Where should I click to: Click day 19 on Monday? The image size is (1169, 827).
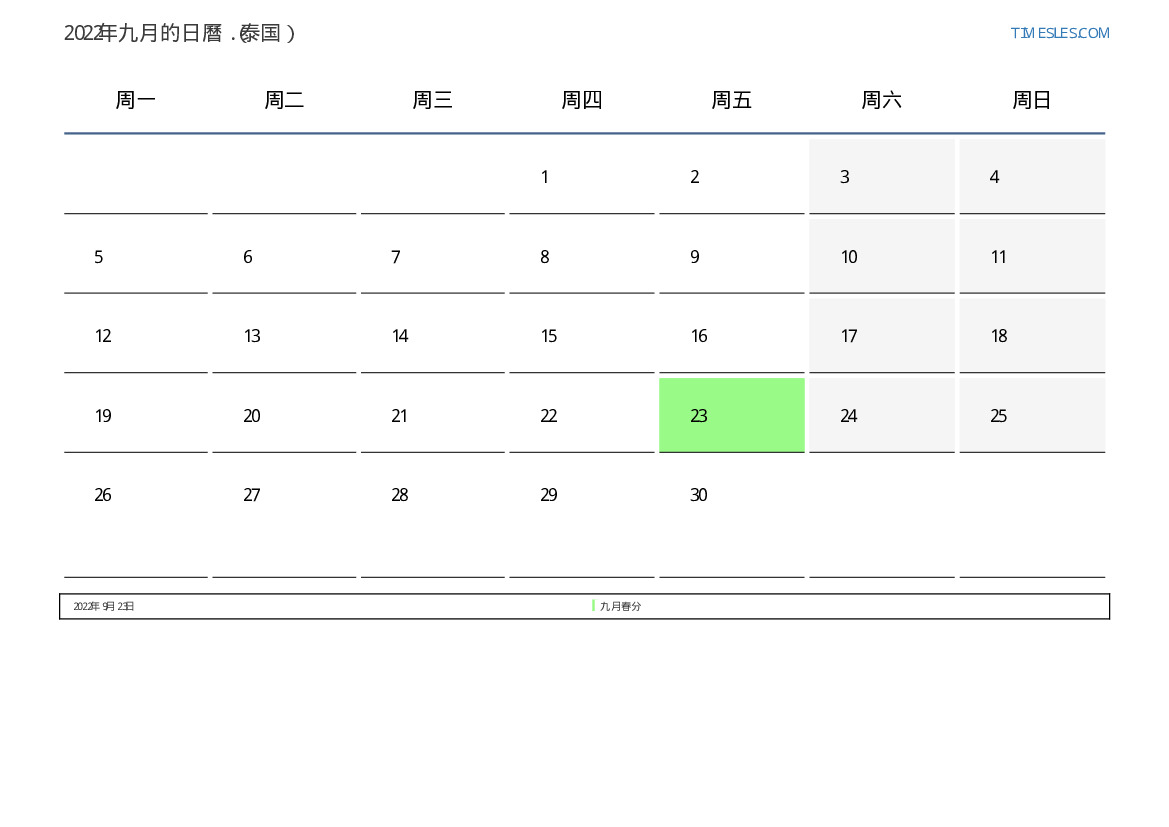pyautogui.click(x=136, y=416)
